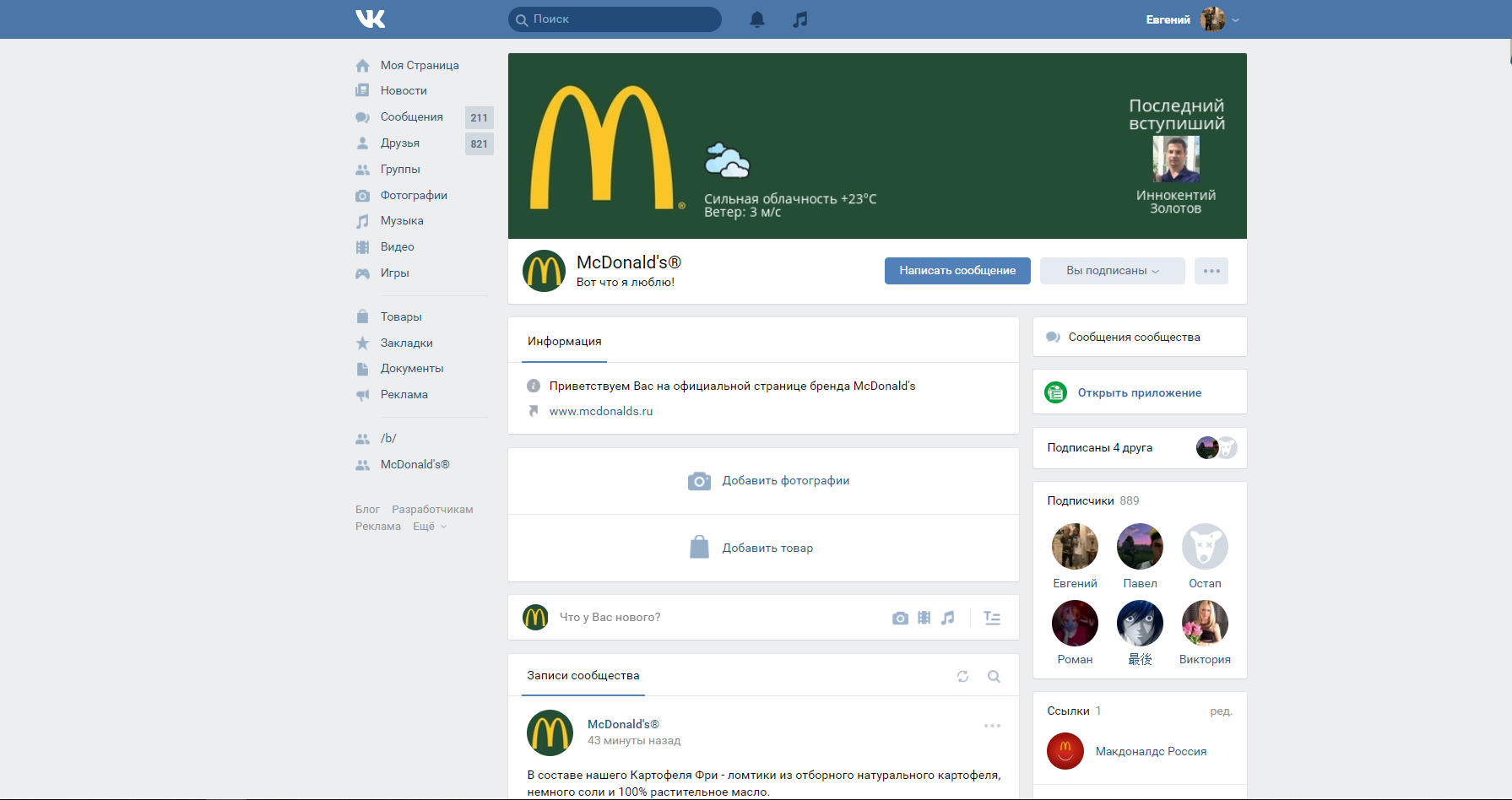Refresh community posts with the reload icon
This screenshot has width=1512, height=800.
click(962, 676)
